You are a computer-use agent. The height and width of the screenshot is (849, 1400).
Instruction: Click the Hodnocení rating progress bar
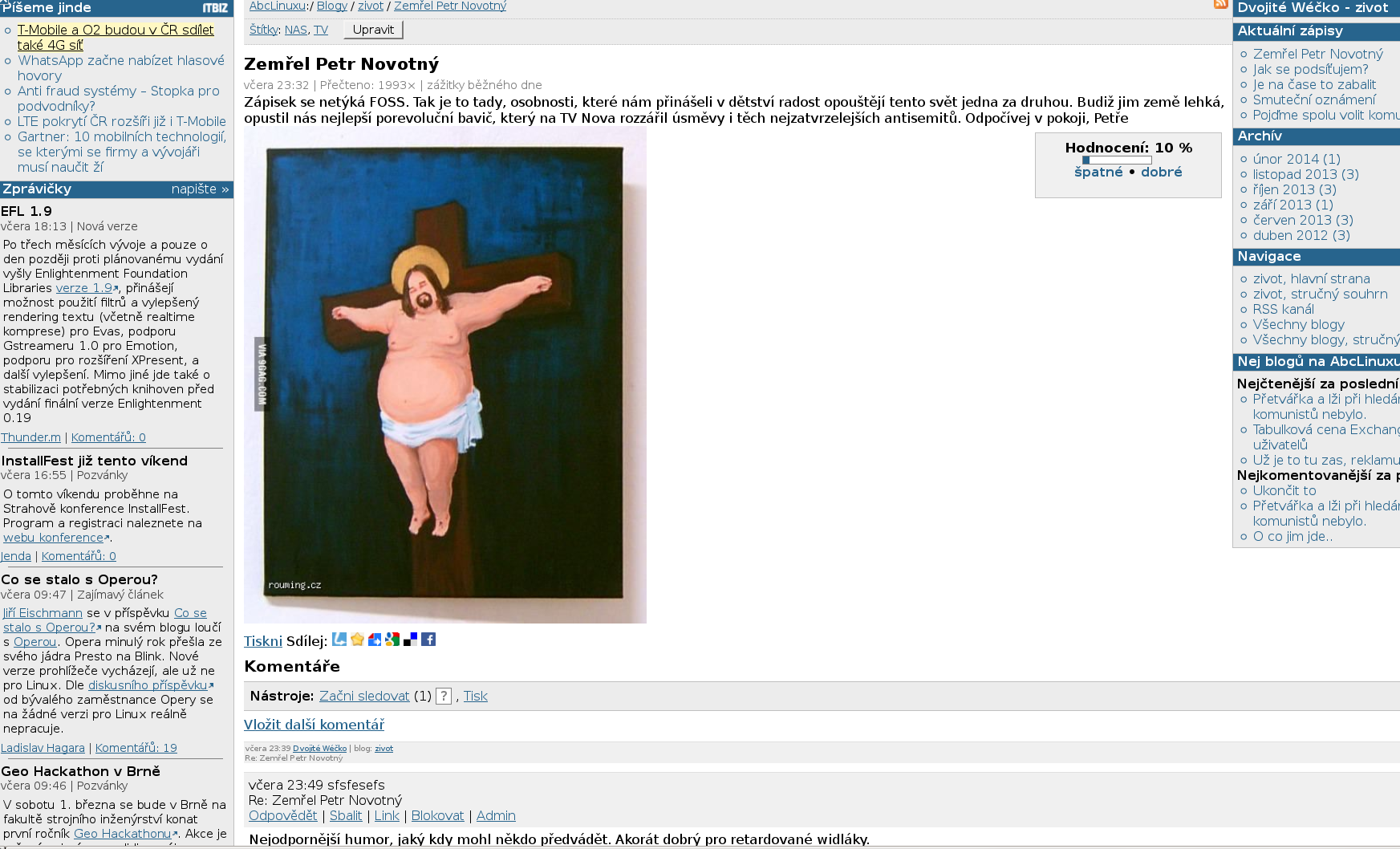[1117, 160]
